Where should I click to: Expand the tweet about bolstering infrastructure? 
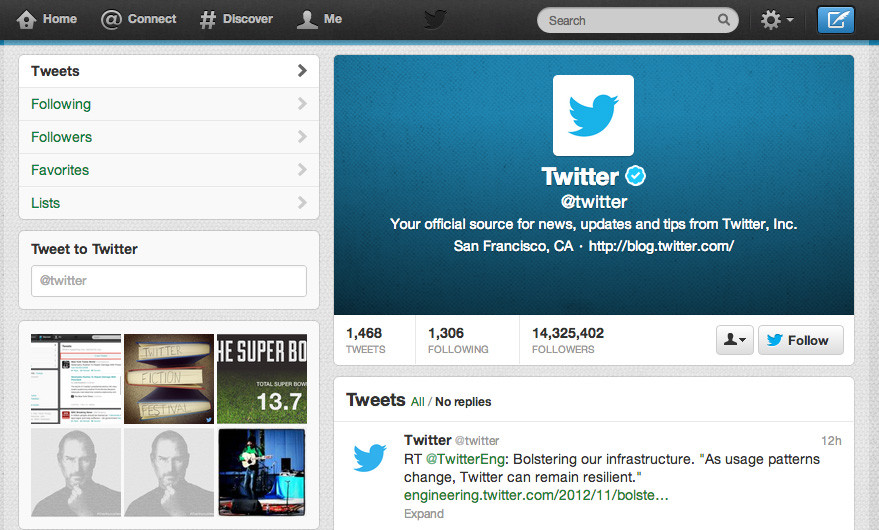(424, 513)
